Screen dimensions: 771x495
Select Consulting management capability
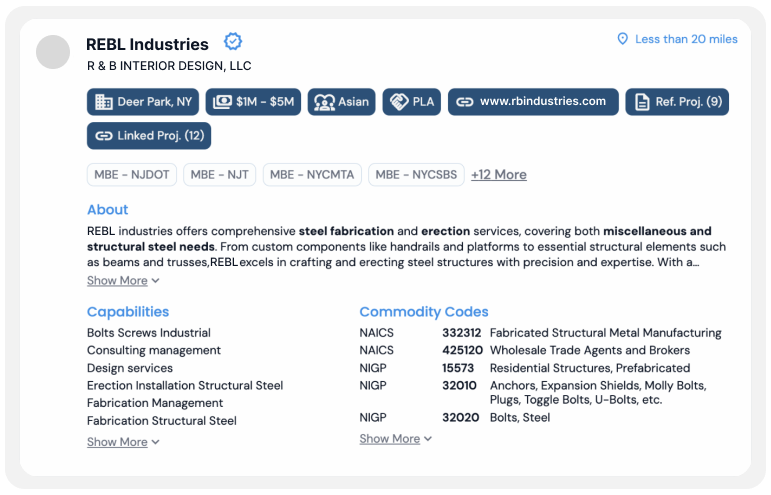(x=154, y=350)
